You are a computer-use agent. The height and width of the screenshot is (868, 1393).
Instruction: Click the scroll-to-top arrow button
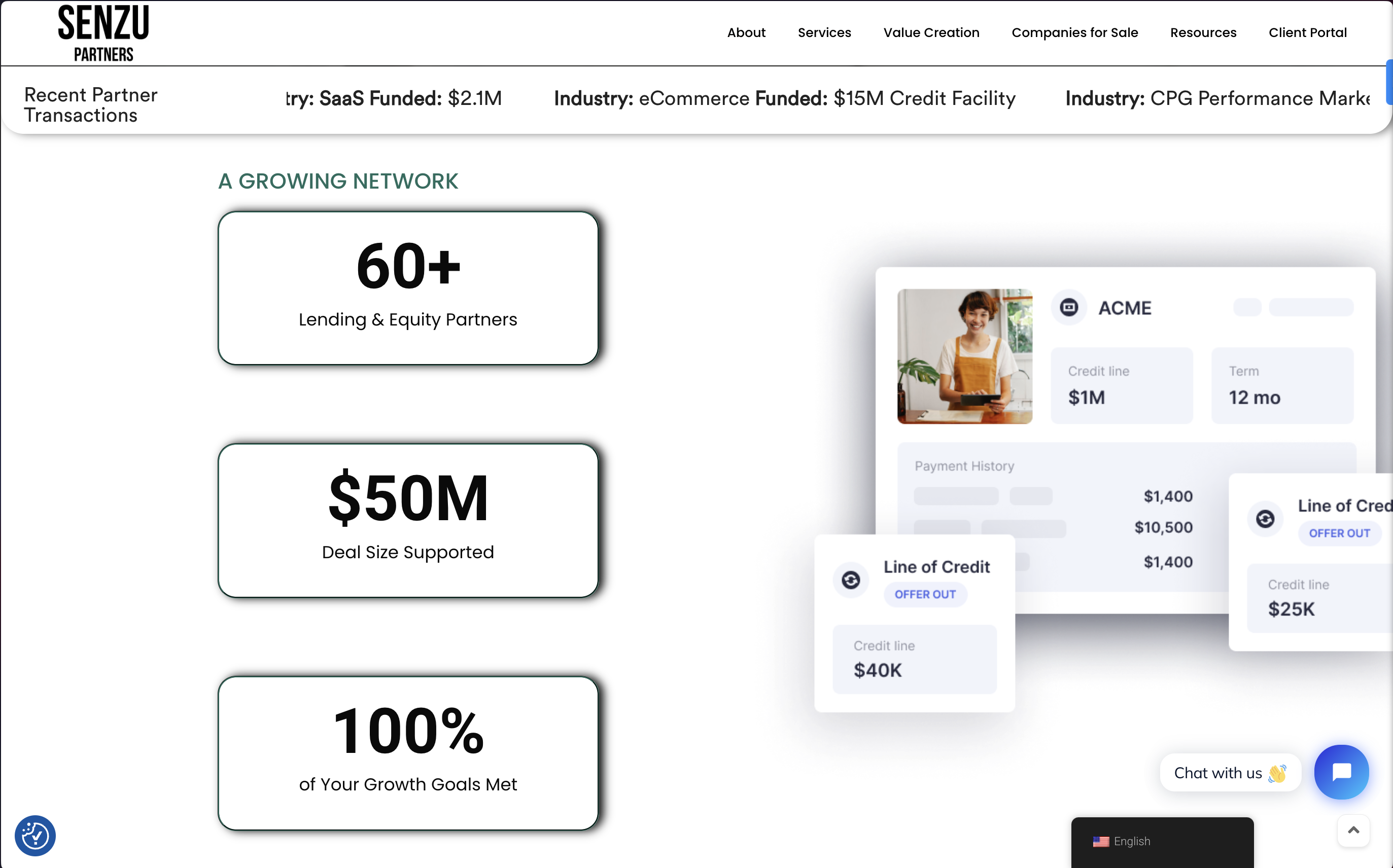tap(1353, 830)
